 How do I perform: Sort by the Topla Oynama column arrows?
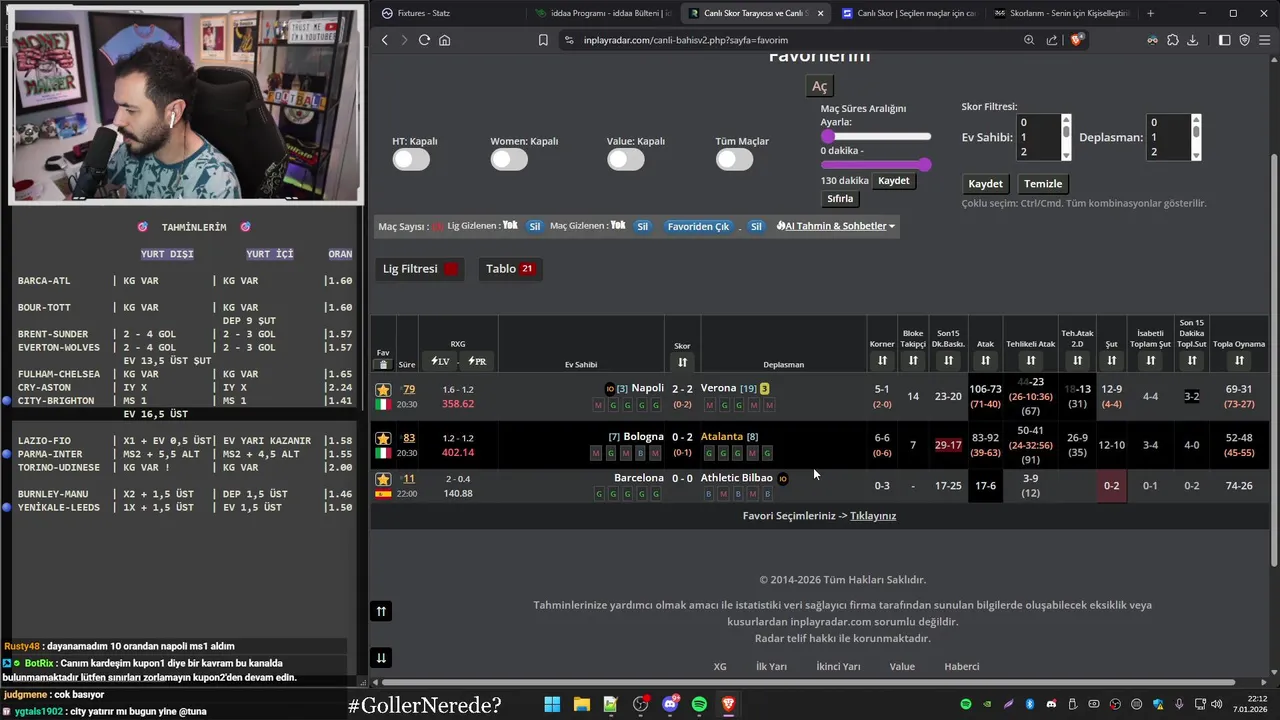[x=1239, y=361]
